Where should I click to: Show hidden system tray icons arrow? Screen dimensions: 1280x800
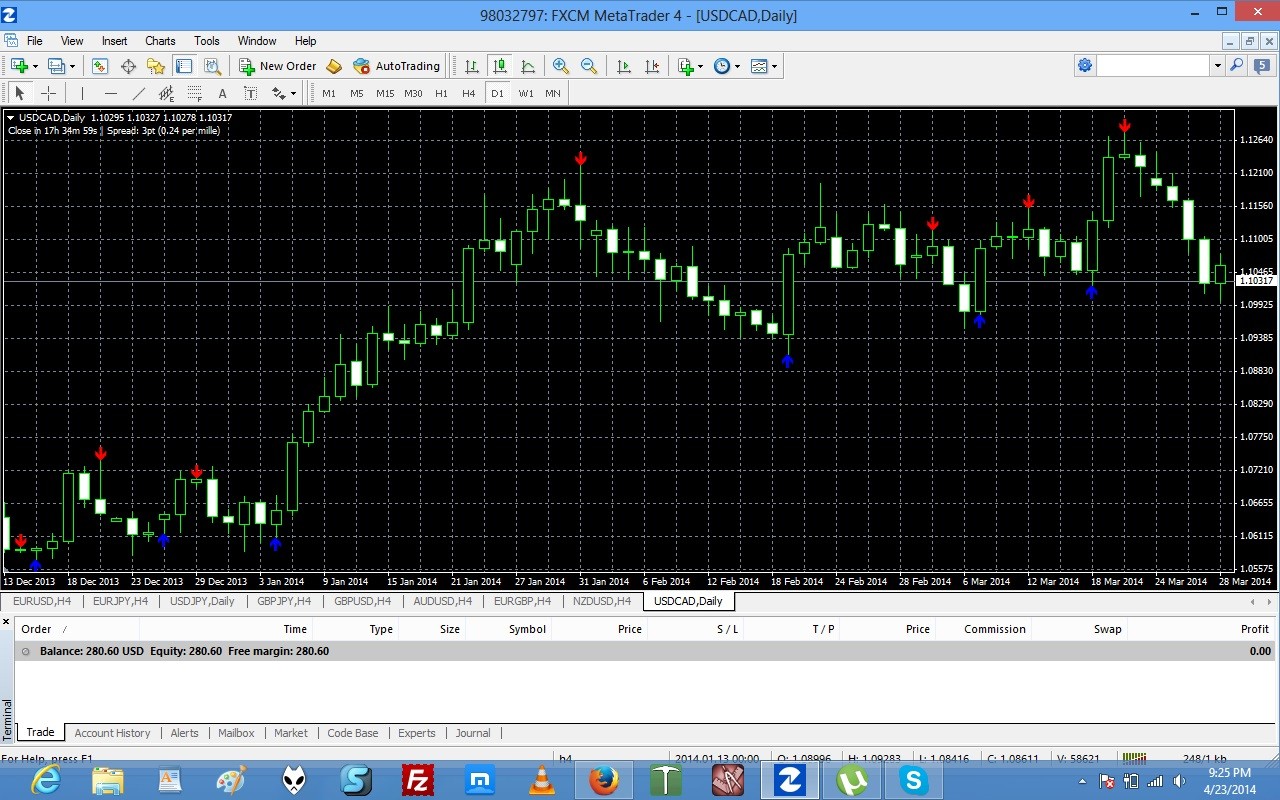click(1083, 781)
